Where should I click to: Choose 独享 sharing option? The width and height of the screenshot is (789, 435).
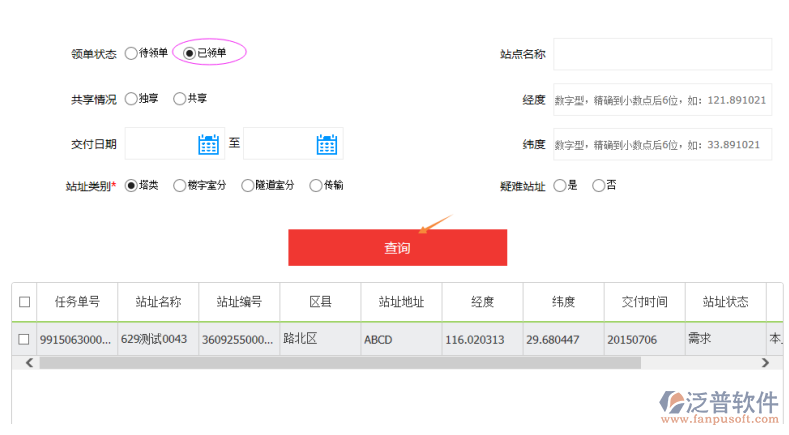coord(131,99)
